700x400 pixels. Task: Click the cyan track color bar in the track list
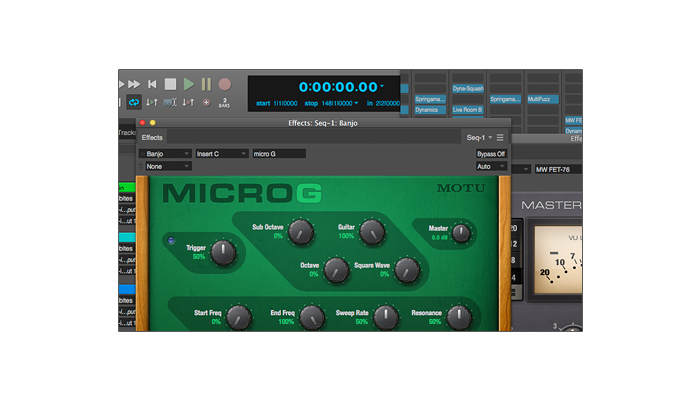tap(127, 238)
